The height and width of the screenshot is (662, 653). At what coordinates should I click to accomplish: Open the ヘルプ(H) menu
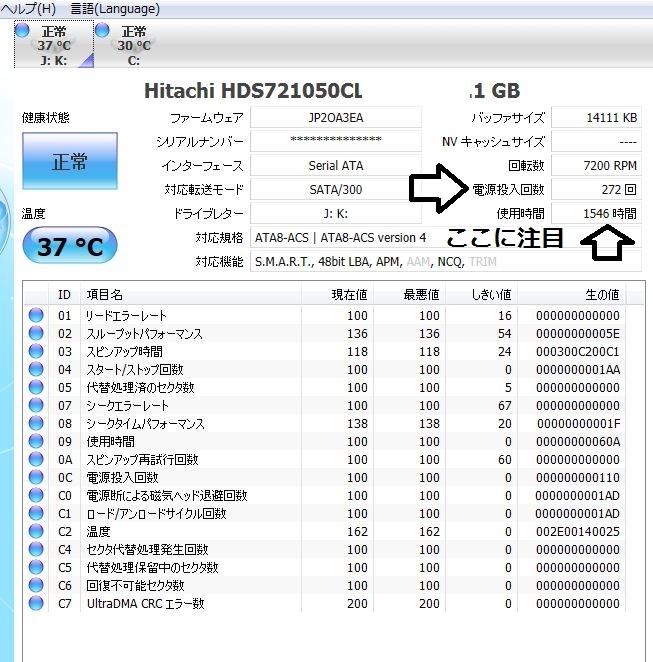29,8
